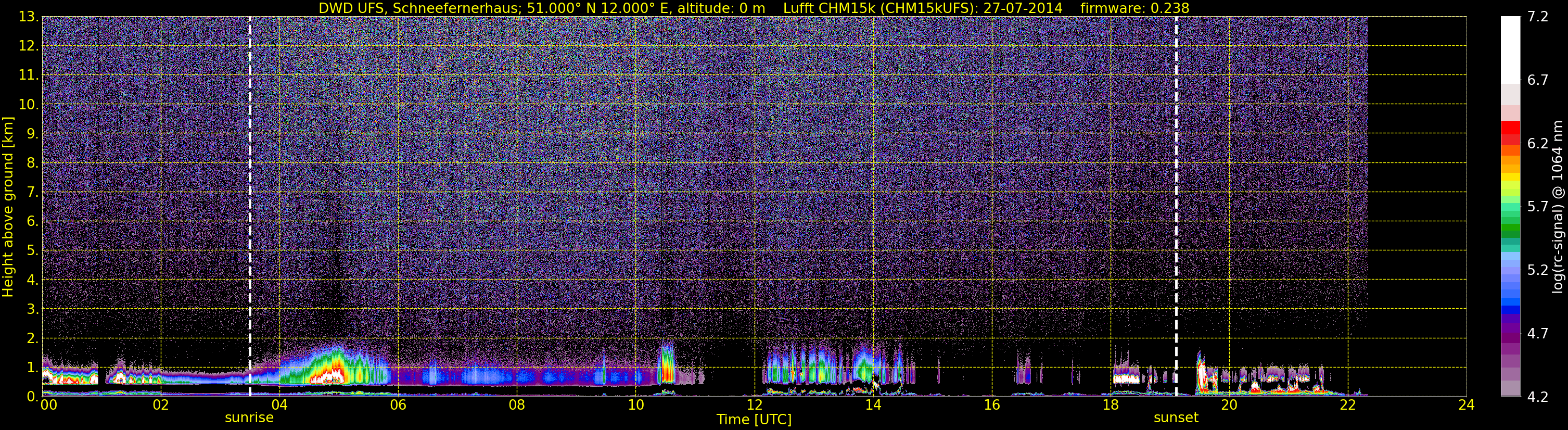This screenshot has height=430, width=1568.
Task: Click time-axis tick label 10
Action: tap(635, 405)
